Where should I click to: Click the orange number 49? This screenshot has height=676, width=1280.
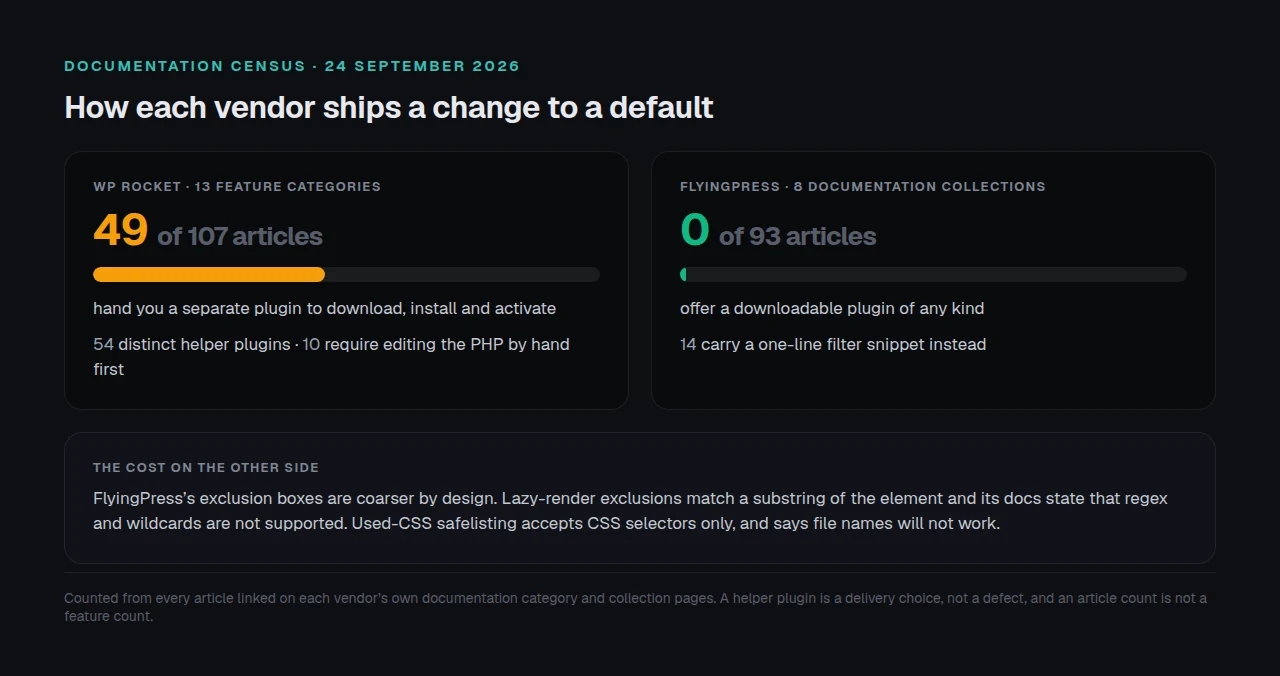(121, 230)
